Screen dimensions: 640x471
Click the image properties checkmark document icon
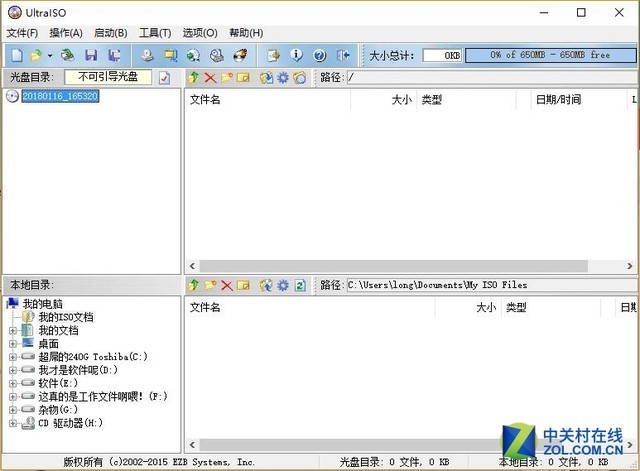164,78
